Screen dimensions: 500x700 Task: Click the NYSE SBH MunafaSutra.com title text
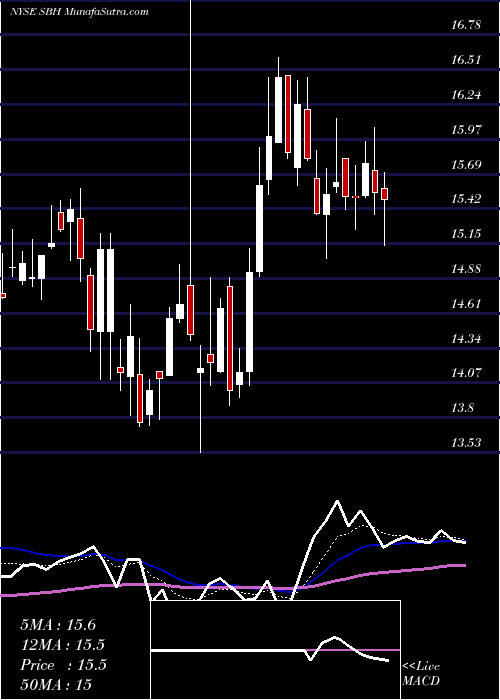pyautogui.click(x=79, y=12)
